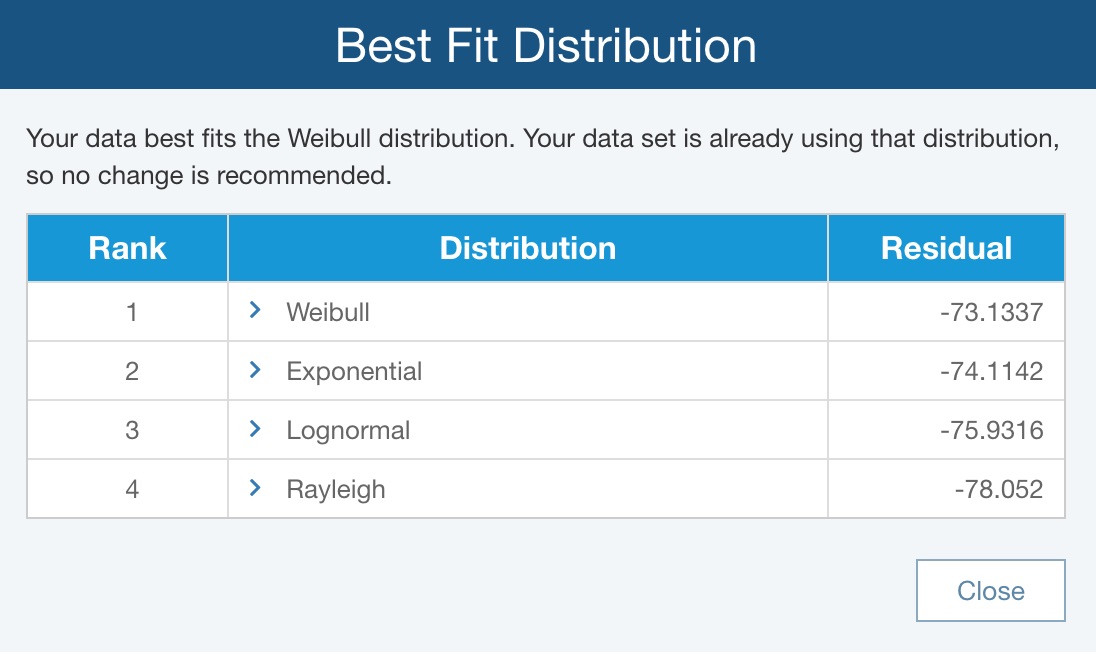The width and height of the screenshot is (1096, 652).
Task: Select the Lognormal distribution name
Action: coord(348,431)
